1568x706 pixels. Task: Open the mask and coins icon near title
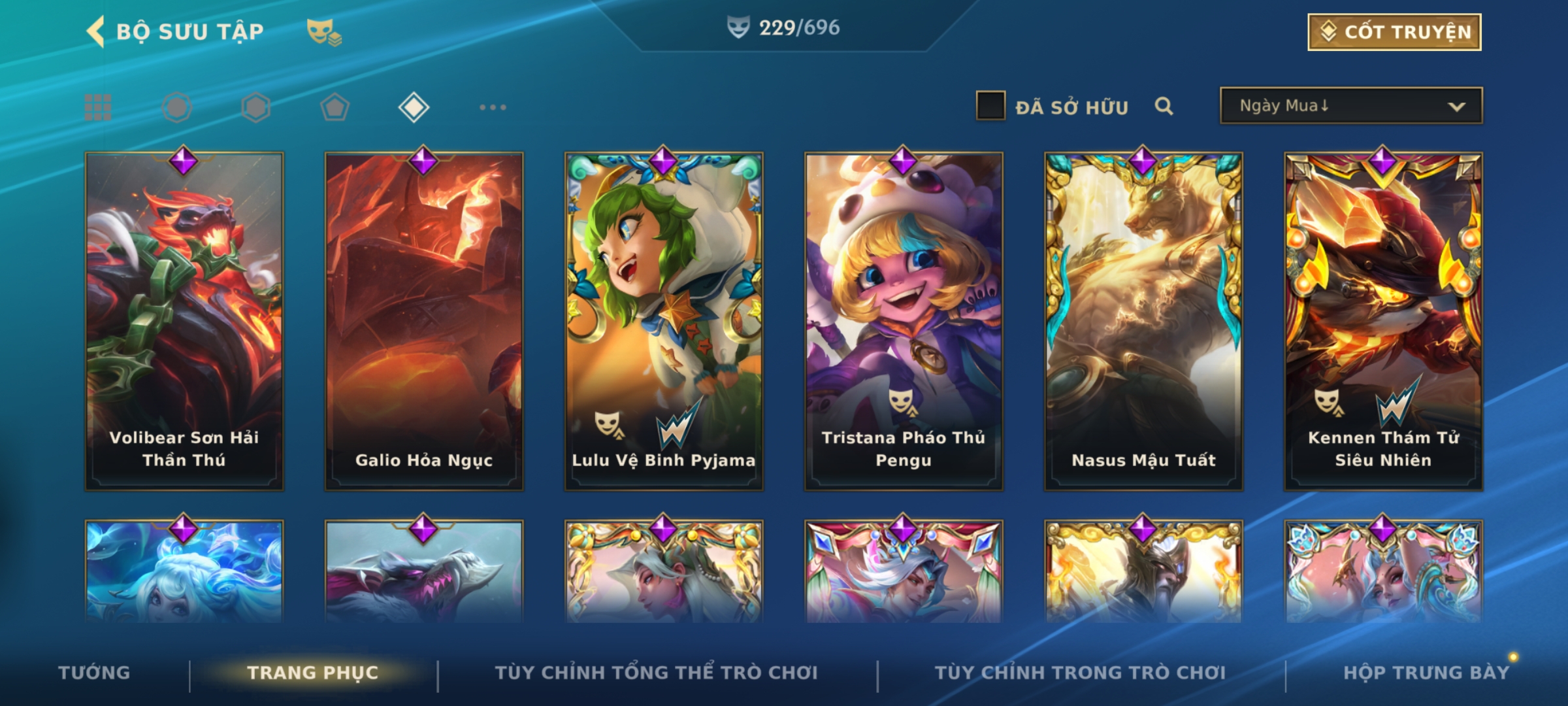(x=324, y=32)
